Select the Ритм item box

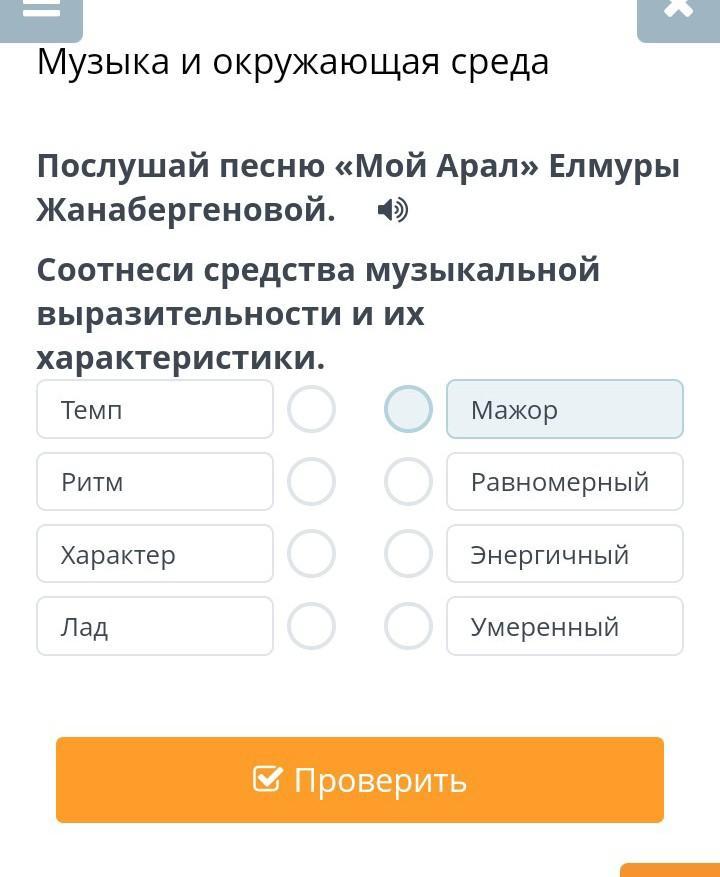click(x=155, y=482)
